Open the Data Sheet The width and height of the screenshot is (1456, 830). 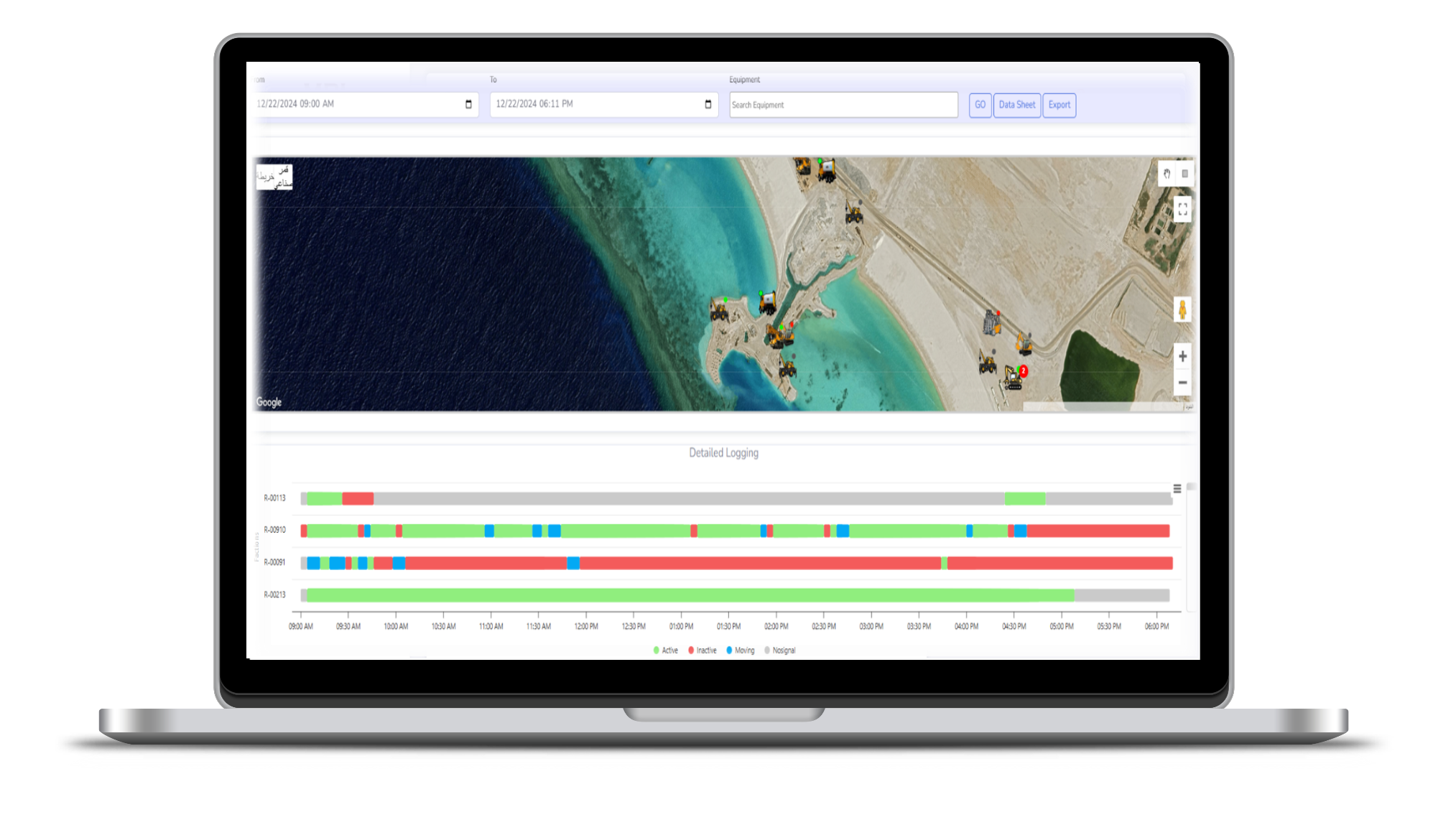1016,105
